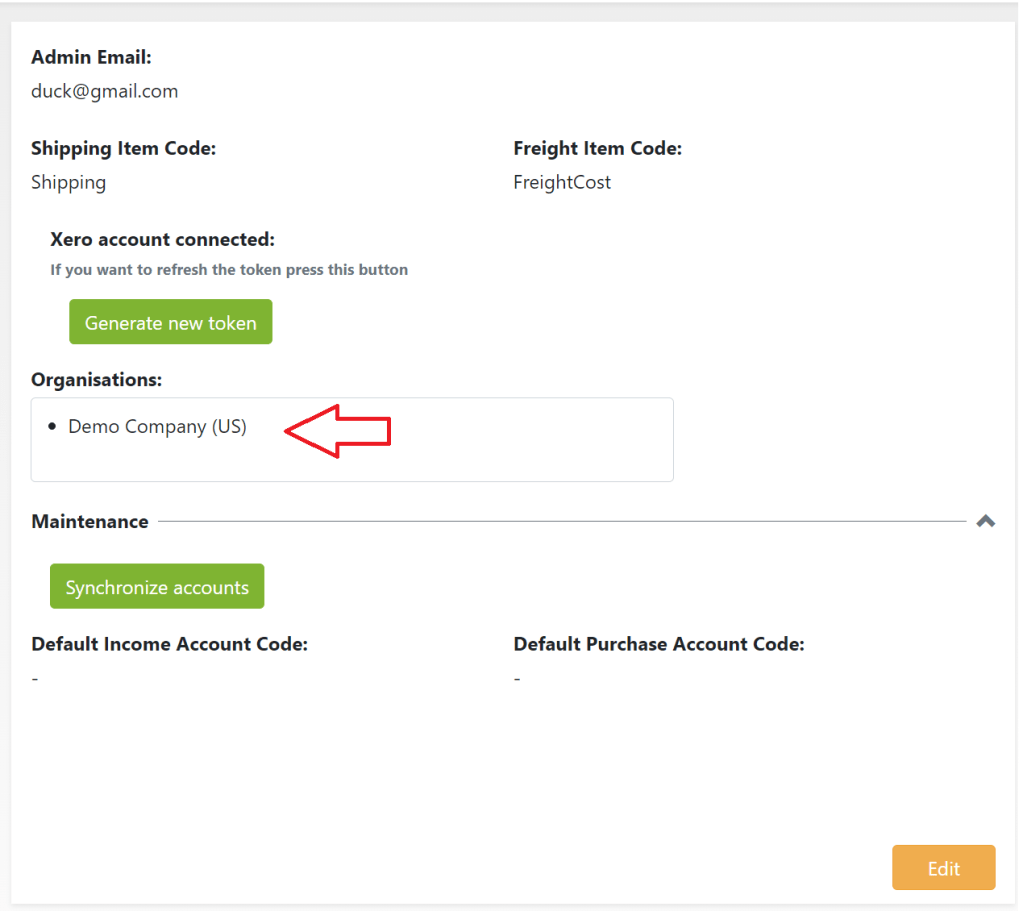Click the admin email duck@gmail.com
This screenshot has height=911, width=1023.
tap(104, 91)
